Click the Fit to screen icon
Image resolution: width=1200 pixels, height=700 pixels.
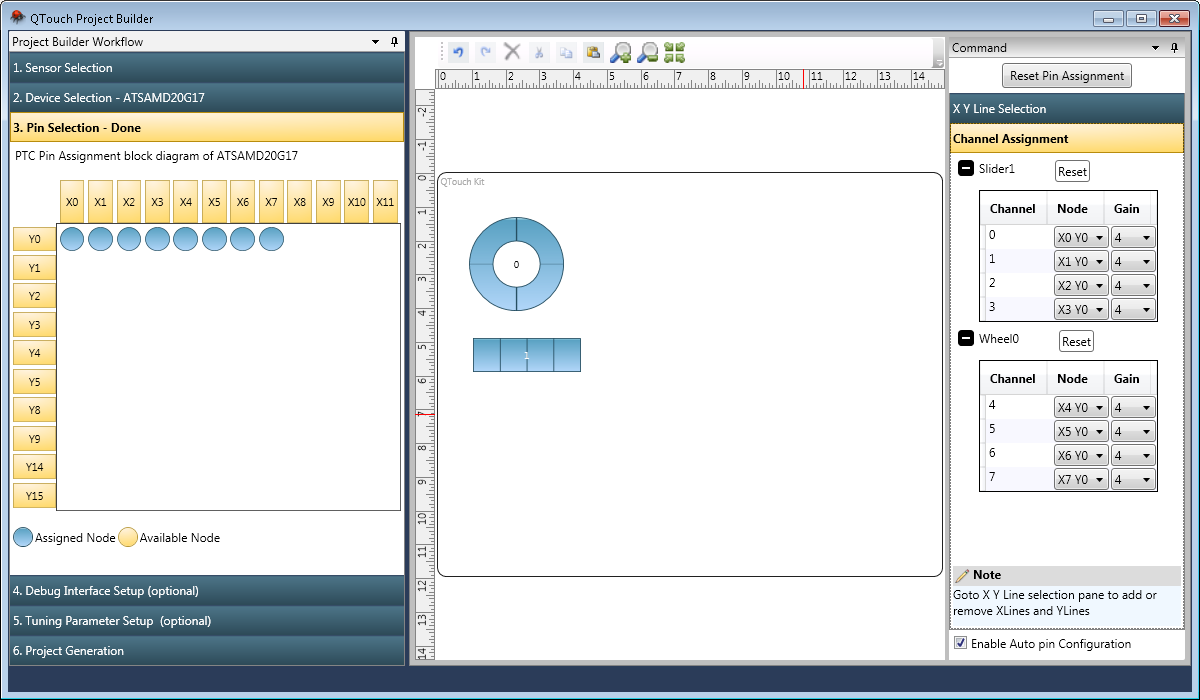pyautogui.click(x=674, y=52)
